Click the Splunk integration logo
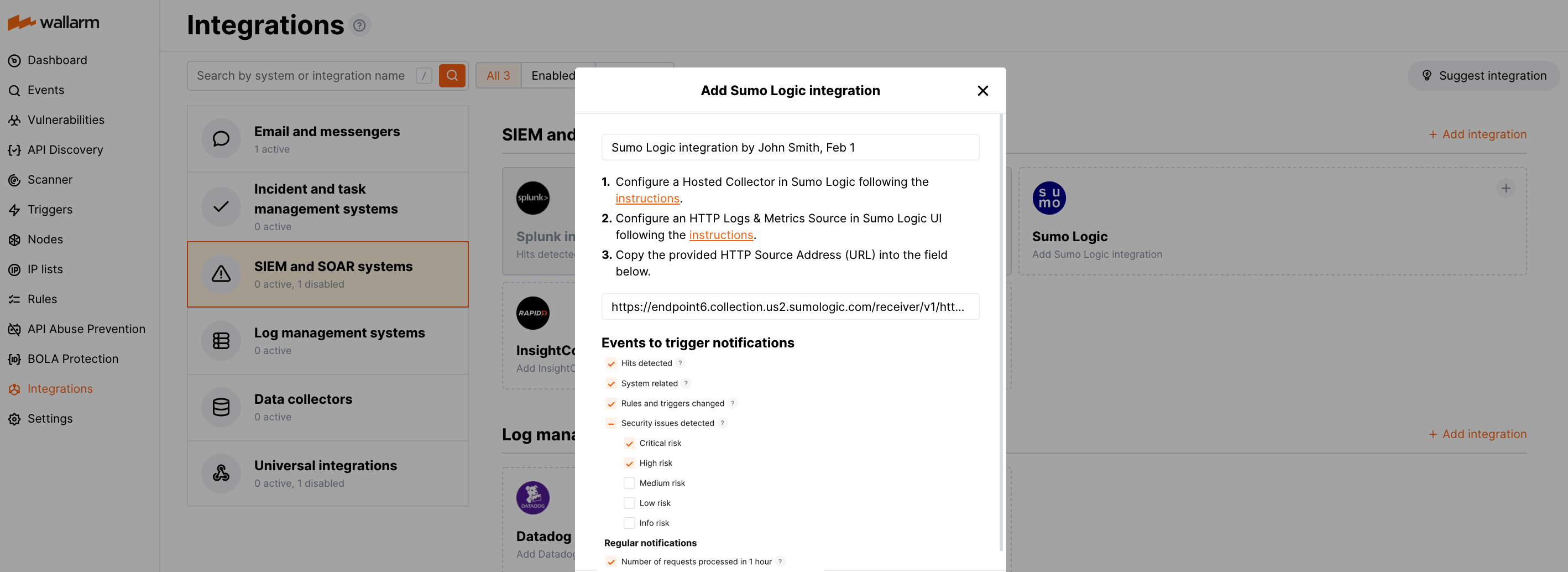The height and width of the screenshot is (572, 1568). click(532, 197)
